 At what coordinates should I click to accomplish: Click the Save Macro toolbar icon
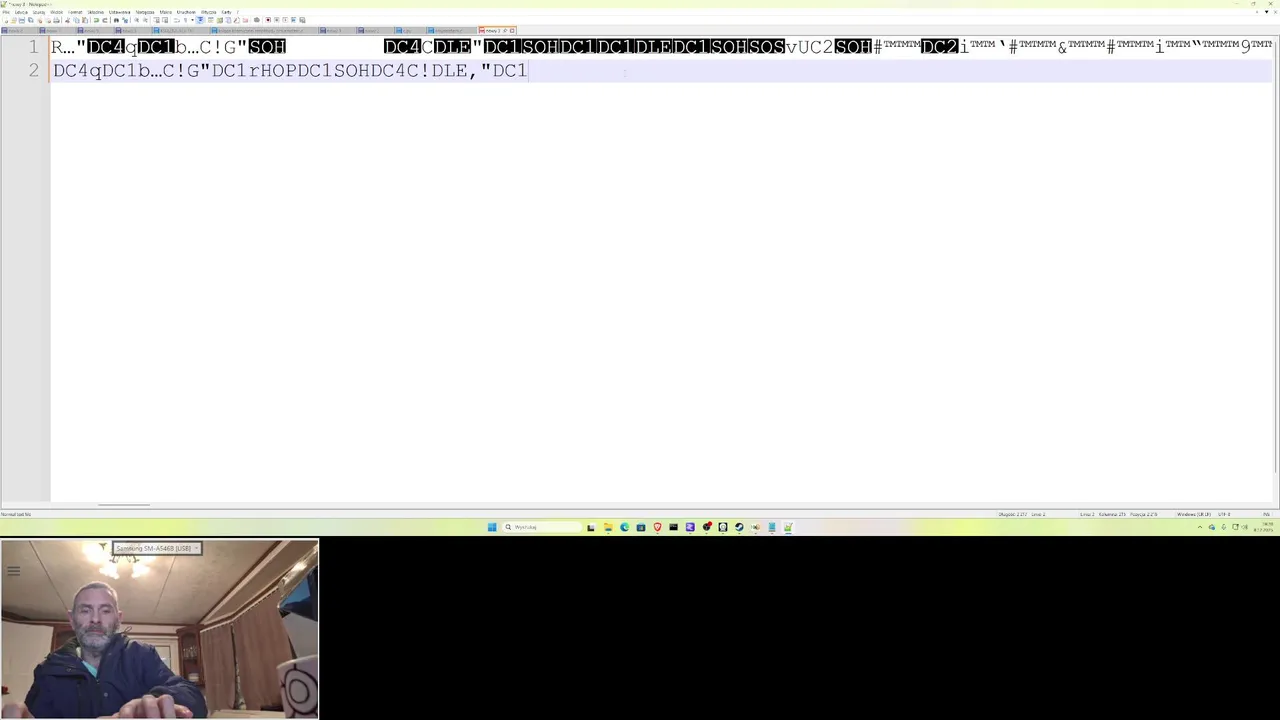click(x=302, y=20)
